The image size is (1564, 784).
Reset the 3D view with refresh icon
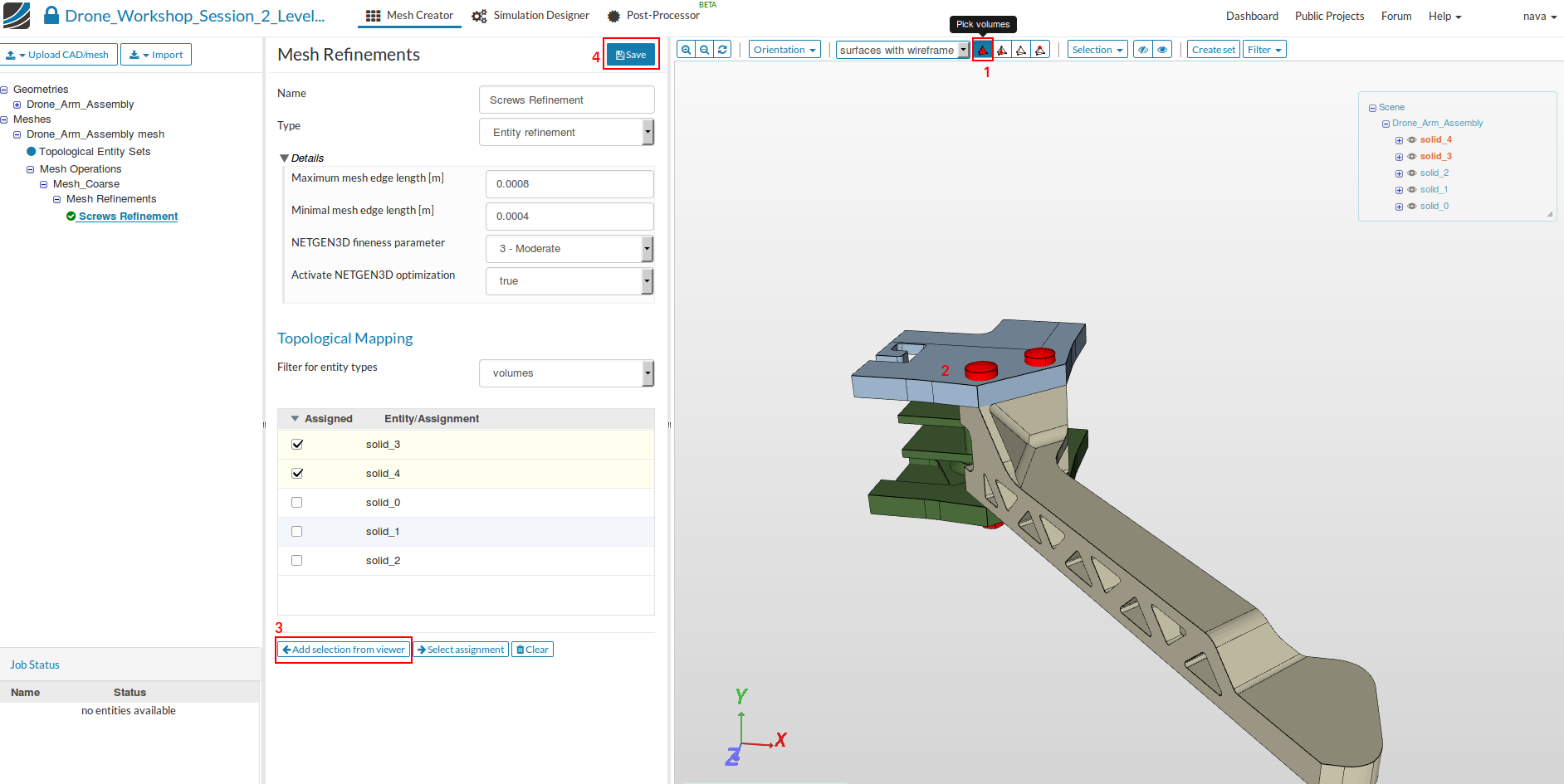point(723,50)
